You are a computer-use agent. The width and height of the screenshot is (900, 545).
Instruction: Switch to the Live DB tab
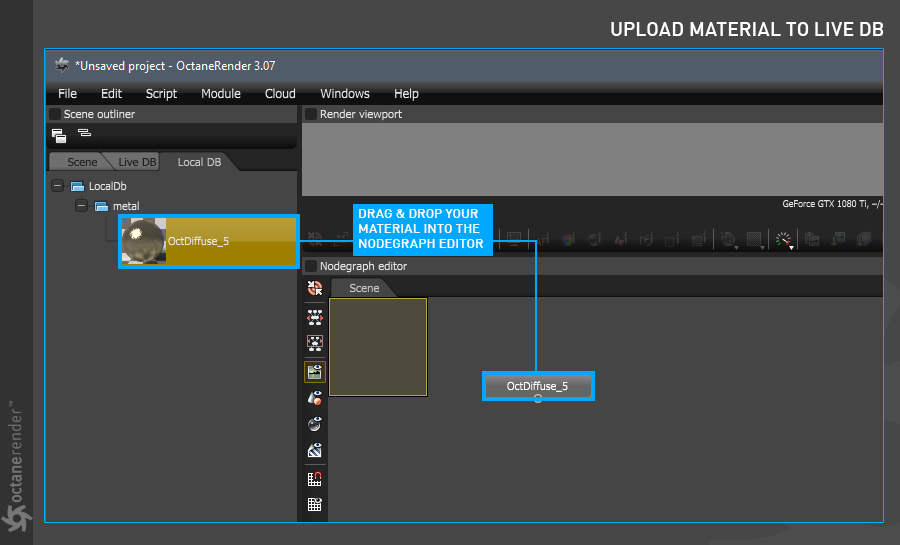coord(137,162)
